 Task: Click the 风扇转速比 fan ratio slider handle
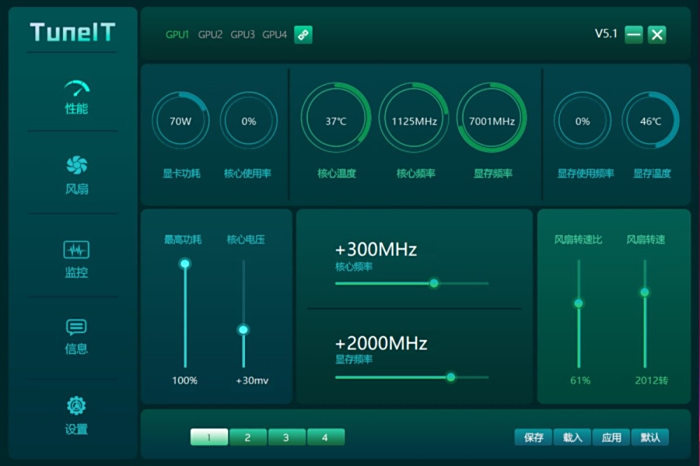tap(579, 304)
